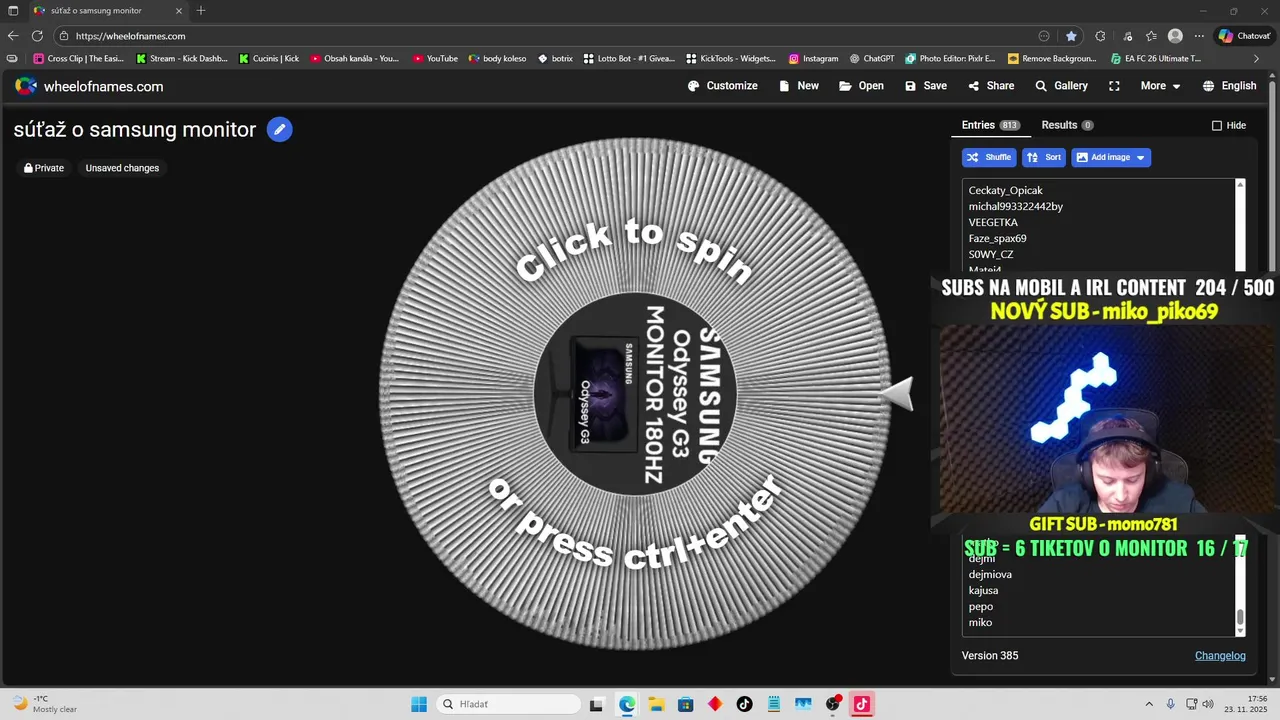
Task: Switch to the Results tab
Action: click(1067, 125)
